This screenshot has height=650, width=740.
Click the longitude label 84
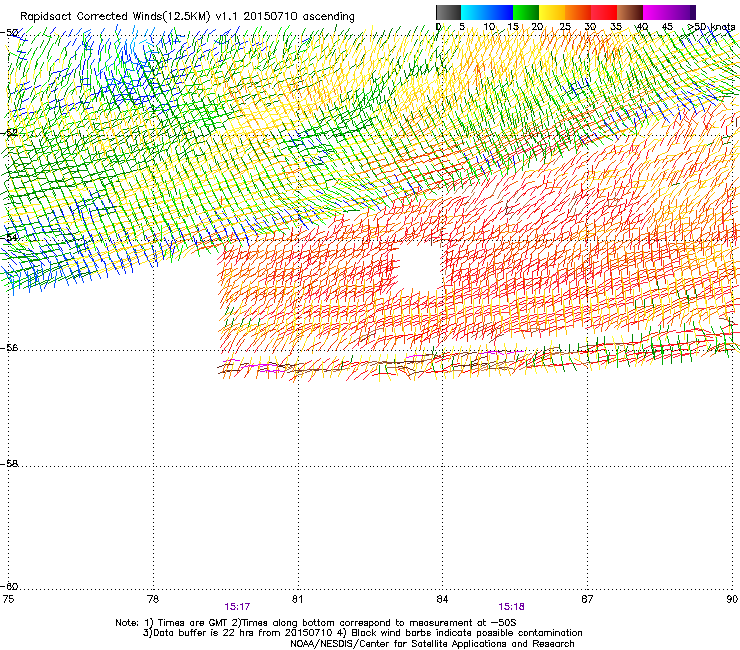[442, 599]
